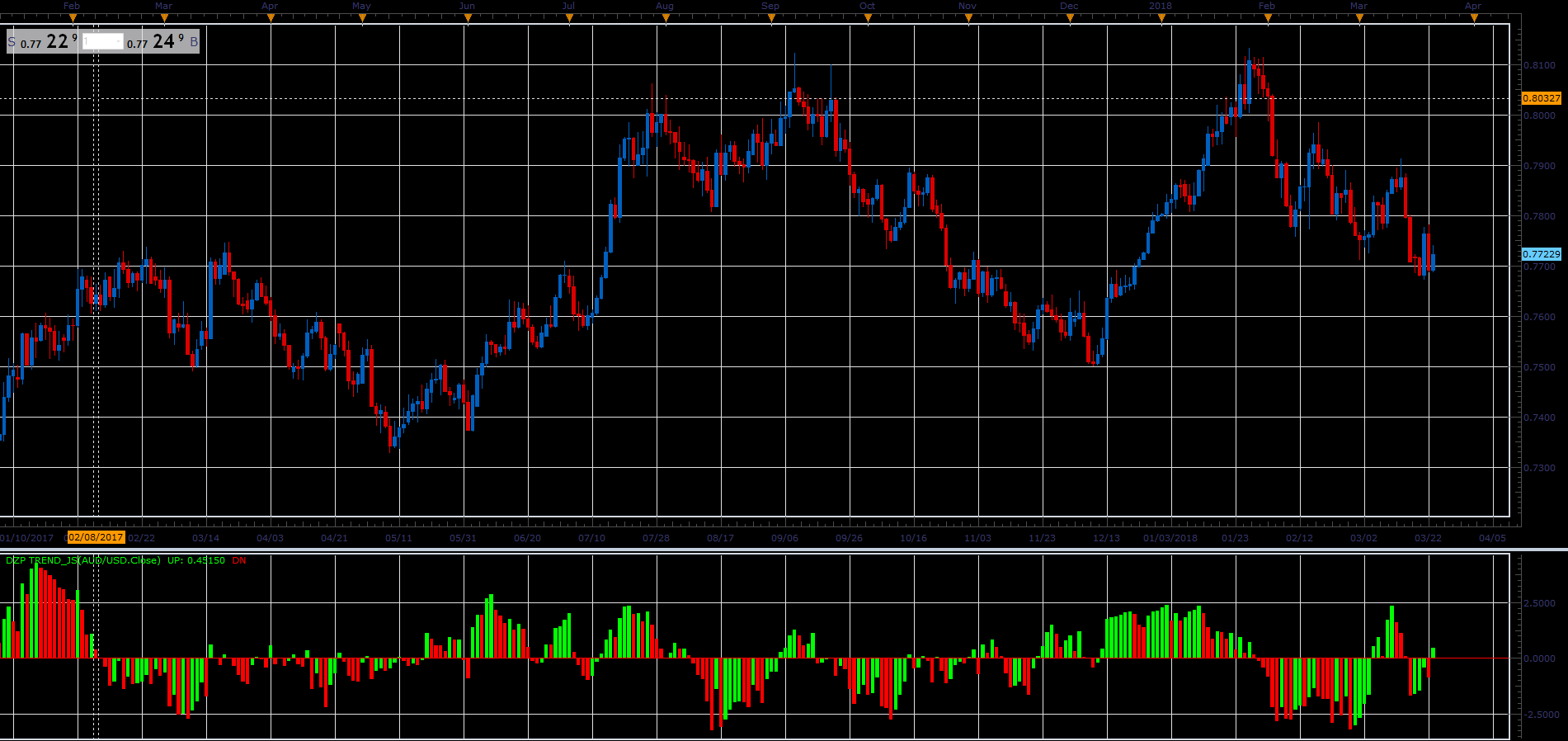1568x741 pixels.
Task: Open the trade amount dropdown showing 1
Action: pos(103,41)
